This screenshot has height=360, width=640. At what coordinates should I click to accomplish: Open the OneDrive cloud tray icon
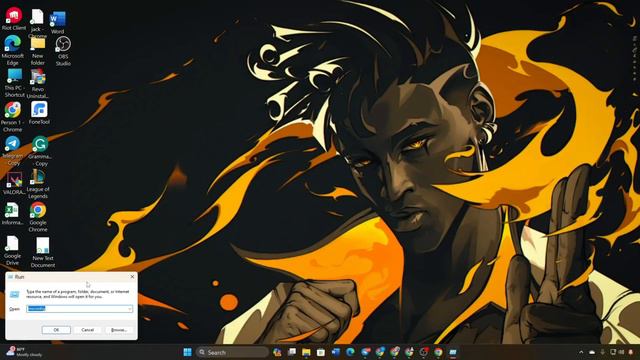592,352
